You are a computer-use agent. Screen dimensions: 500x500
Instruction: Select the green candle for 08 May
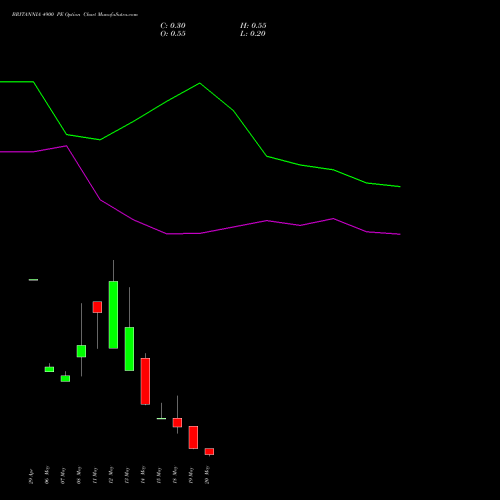[81, 351]
